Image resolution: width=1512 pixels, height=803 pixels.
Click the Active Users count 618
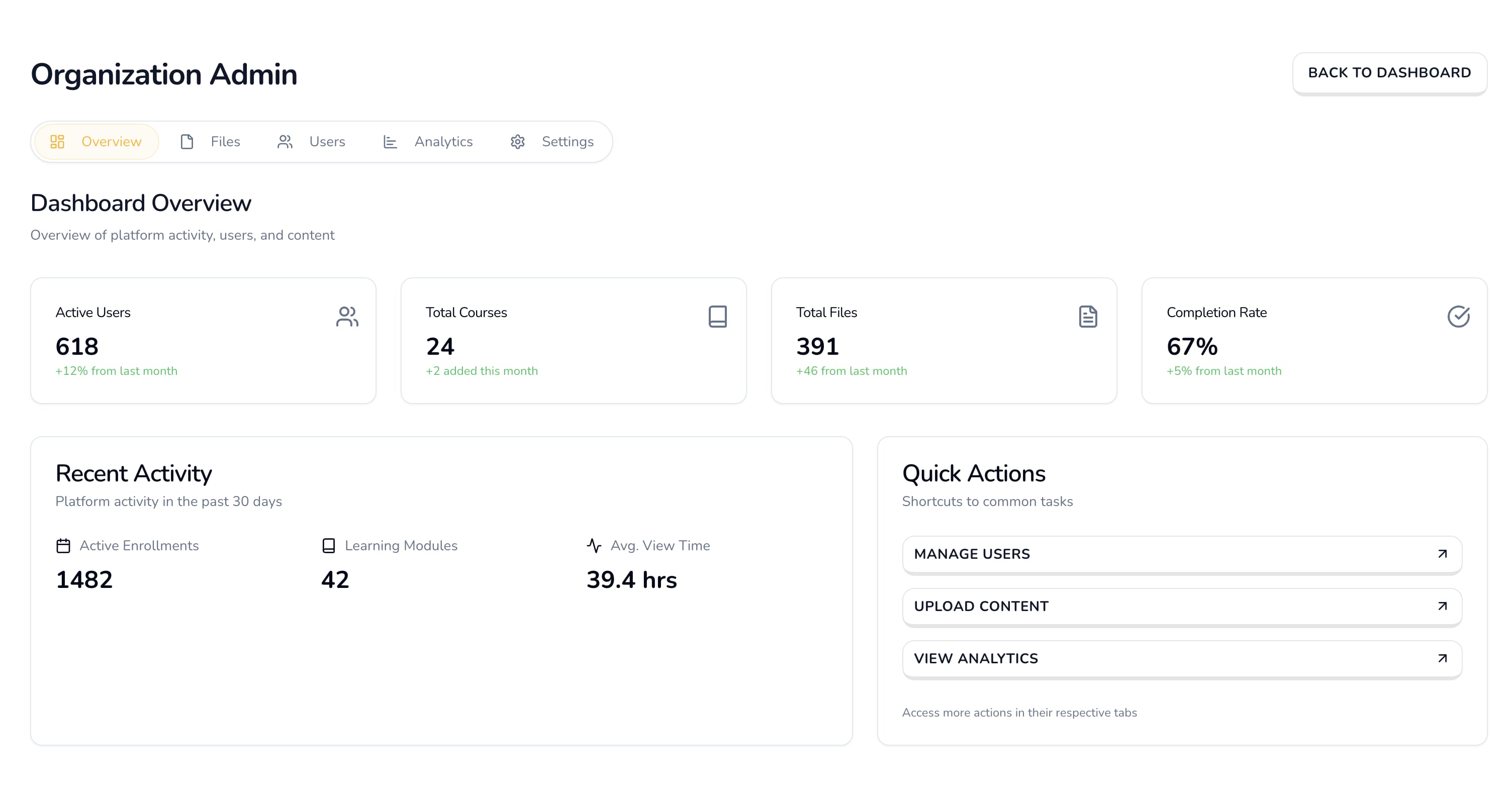click(x=77, y=347)
